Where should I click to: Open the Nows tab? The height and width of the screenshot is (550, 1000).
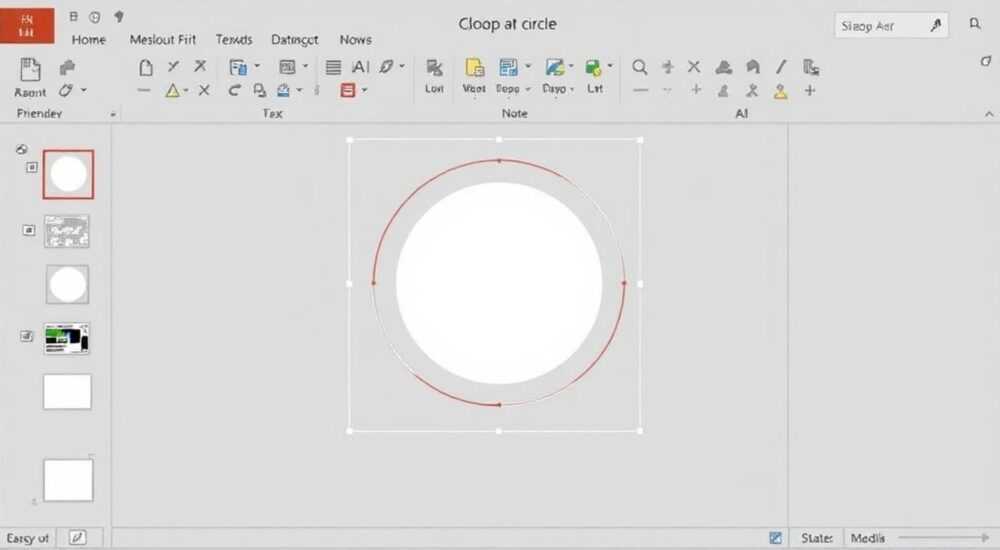pyautogui.click(x=355, y=40)
